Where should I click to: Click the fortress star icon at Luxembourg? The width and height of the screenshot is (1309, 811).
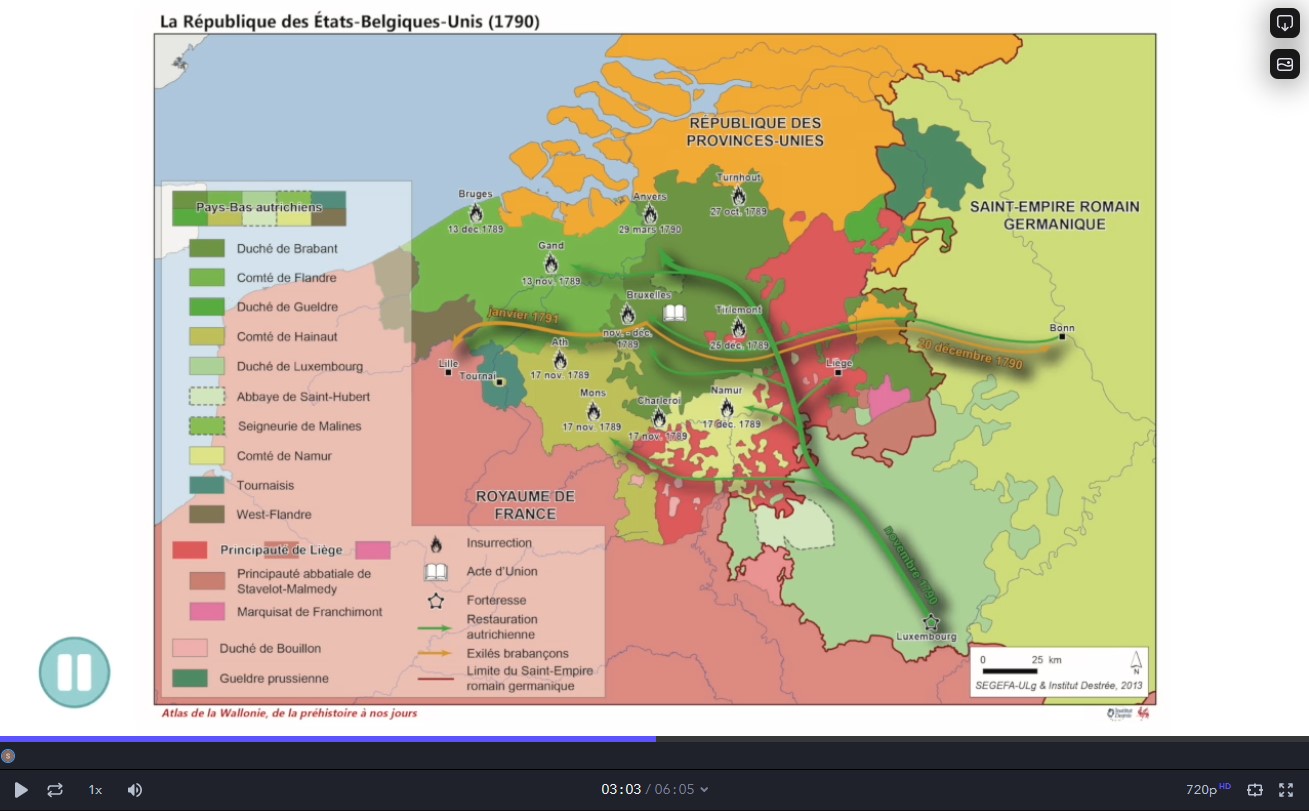tap(931, 621)
